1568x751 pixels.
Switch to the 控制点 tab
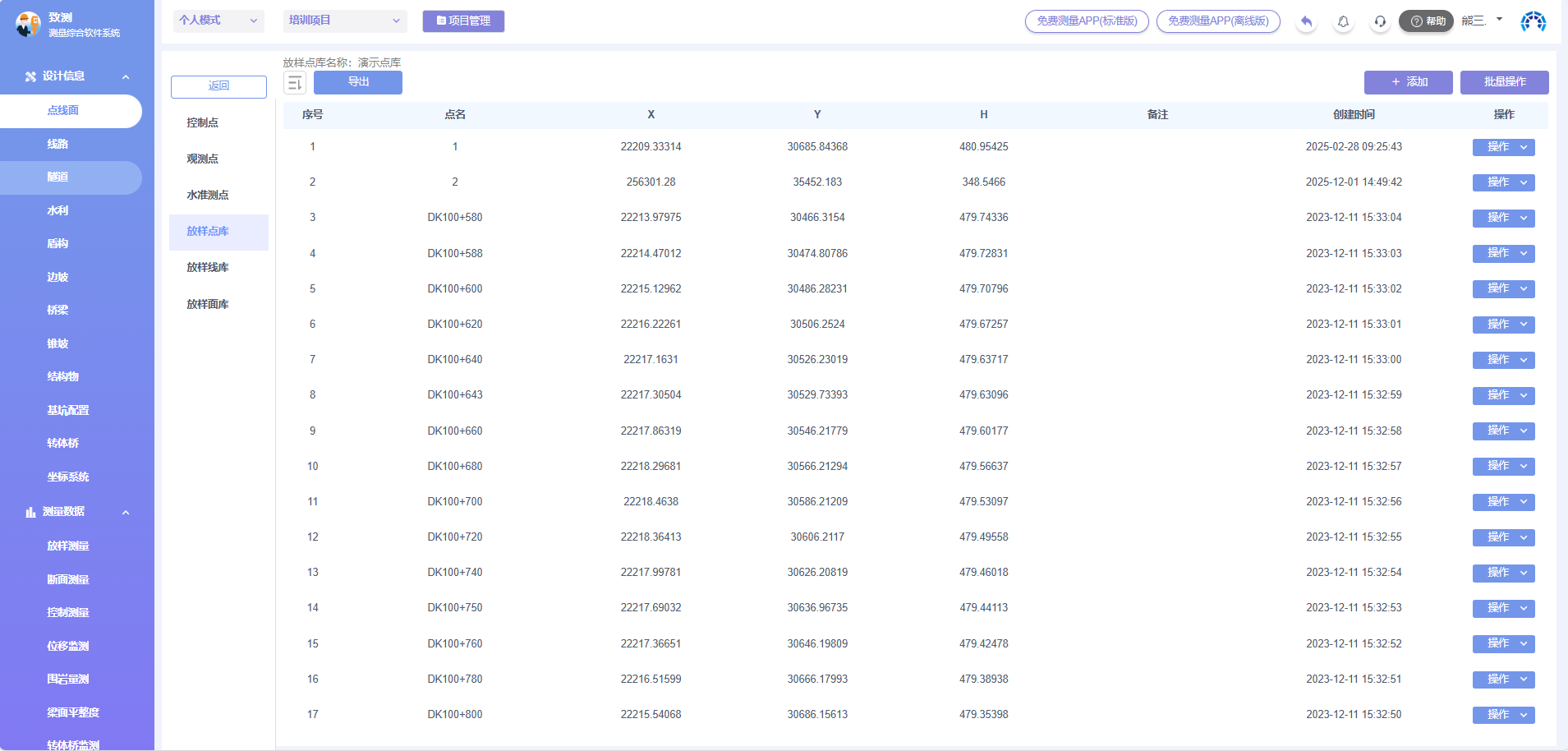202,122
